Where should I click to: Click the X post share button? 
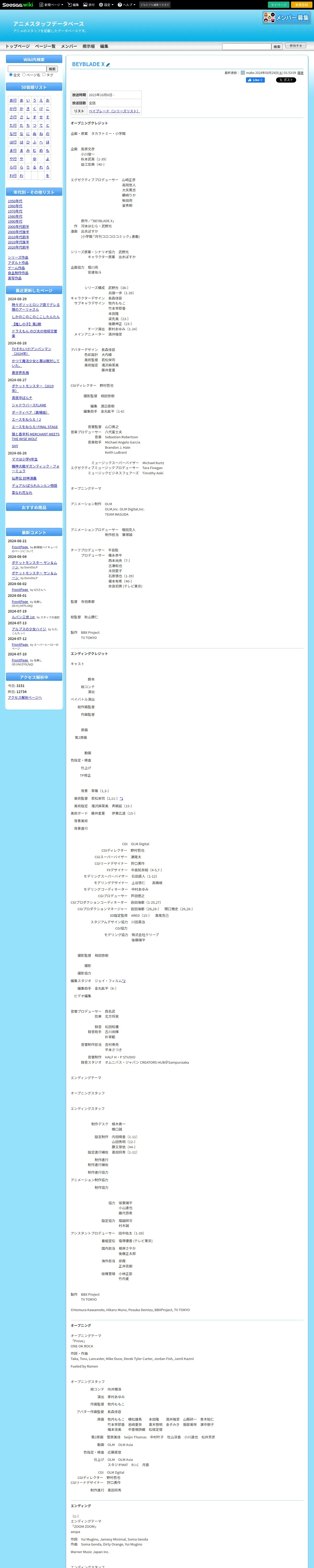[x=286, y=80]
